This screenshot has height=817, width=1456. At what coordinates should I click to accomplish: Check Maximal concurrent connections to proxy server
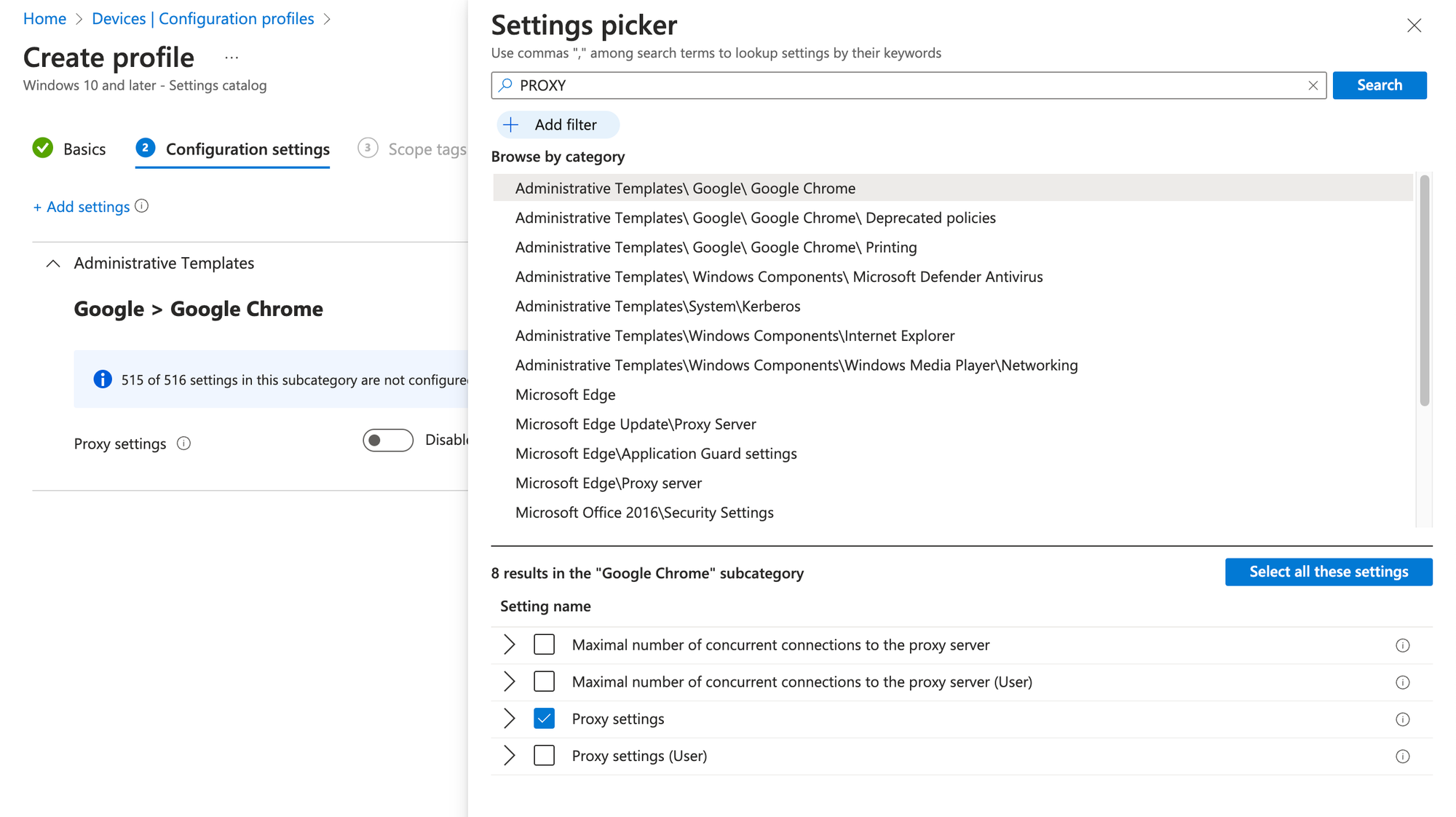point(544,644)
